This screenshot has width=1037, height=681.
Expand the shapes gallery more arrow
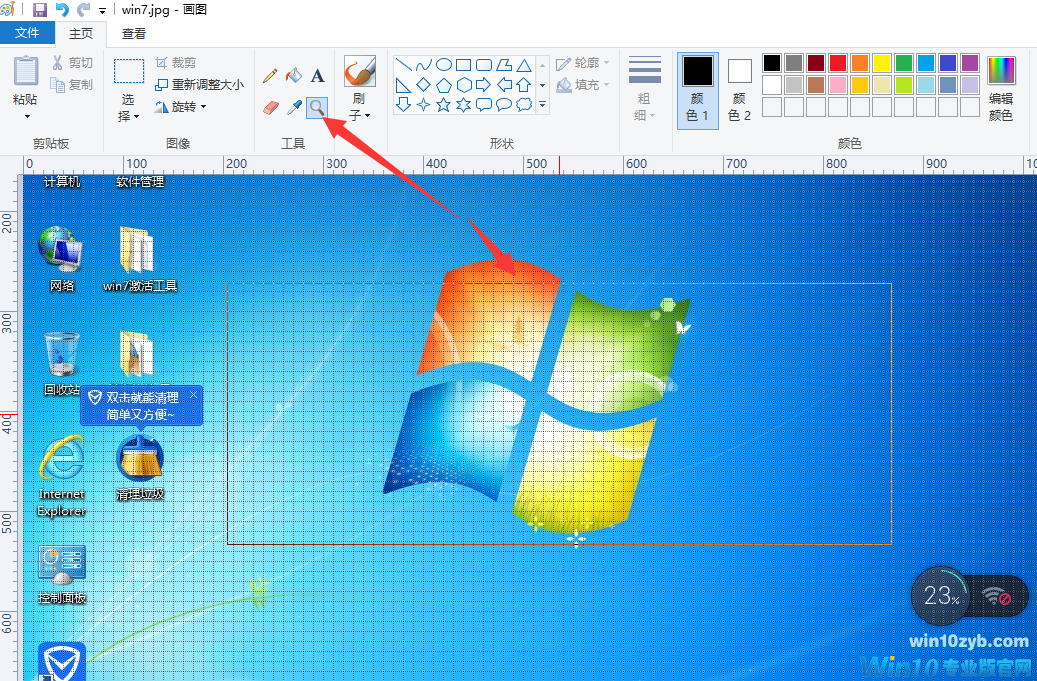[542, 104]
